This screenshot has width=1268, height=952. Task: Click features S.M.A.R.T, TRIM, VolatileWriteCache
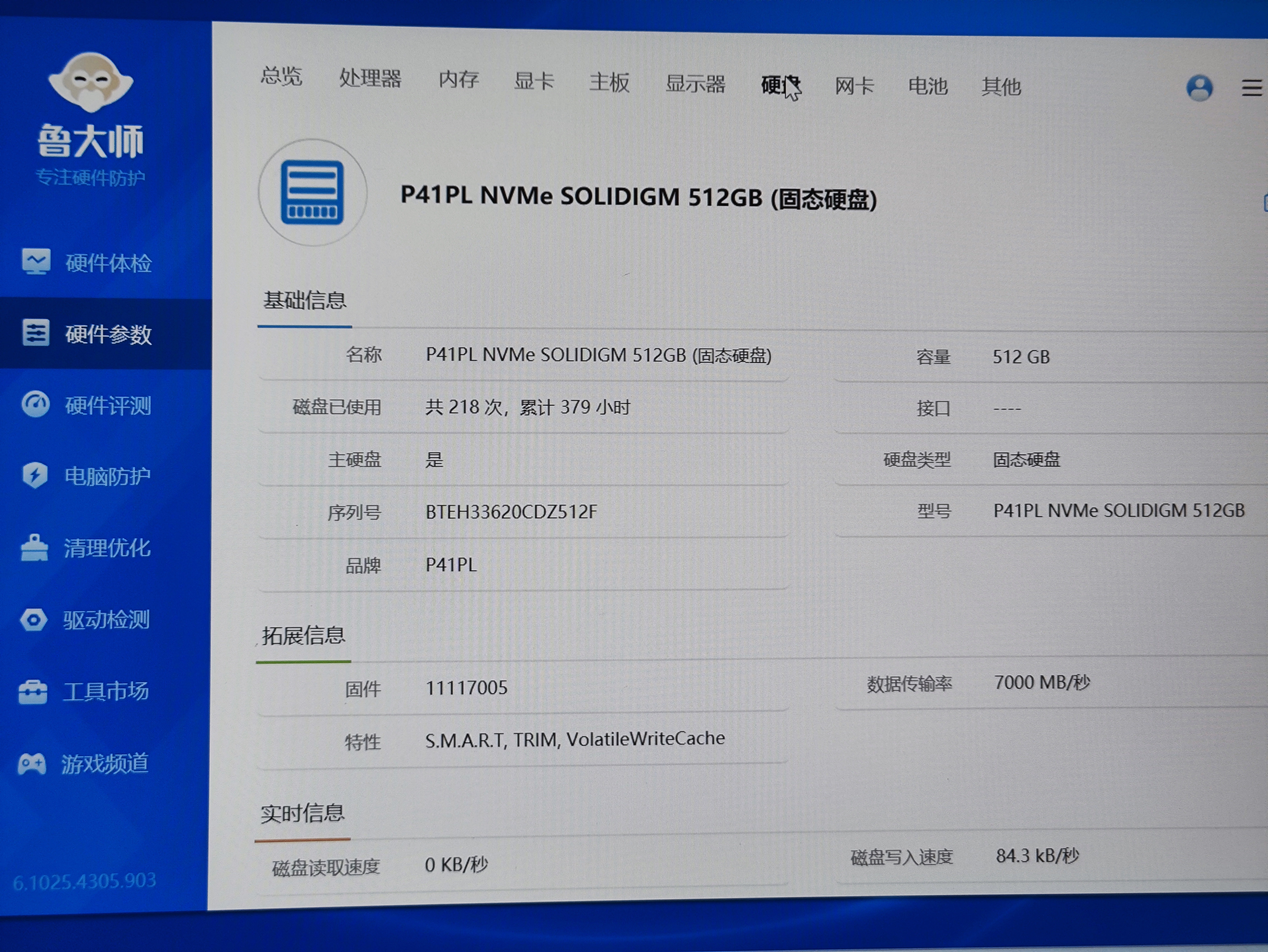[x=574, y=739]
